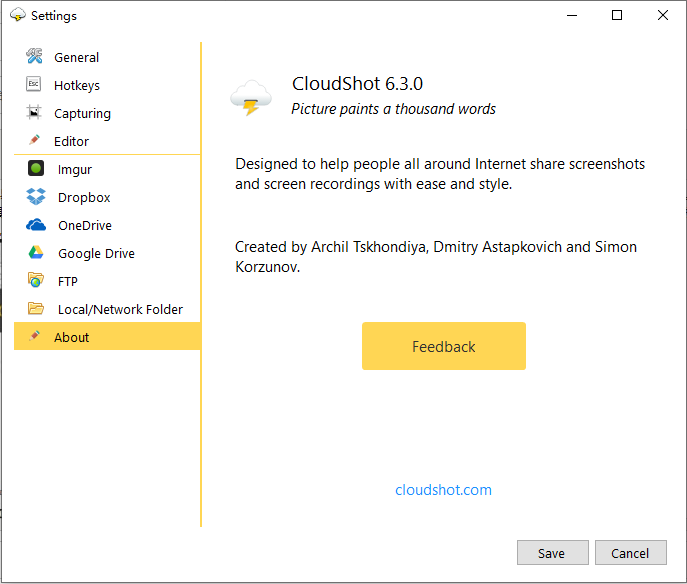Open the Local/Network Folder section

coord(120,310)
